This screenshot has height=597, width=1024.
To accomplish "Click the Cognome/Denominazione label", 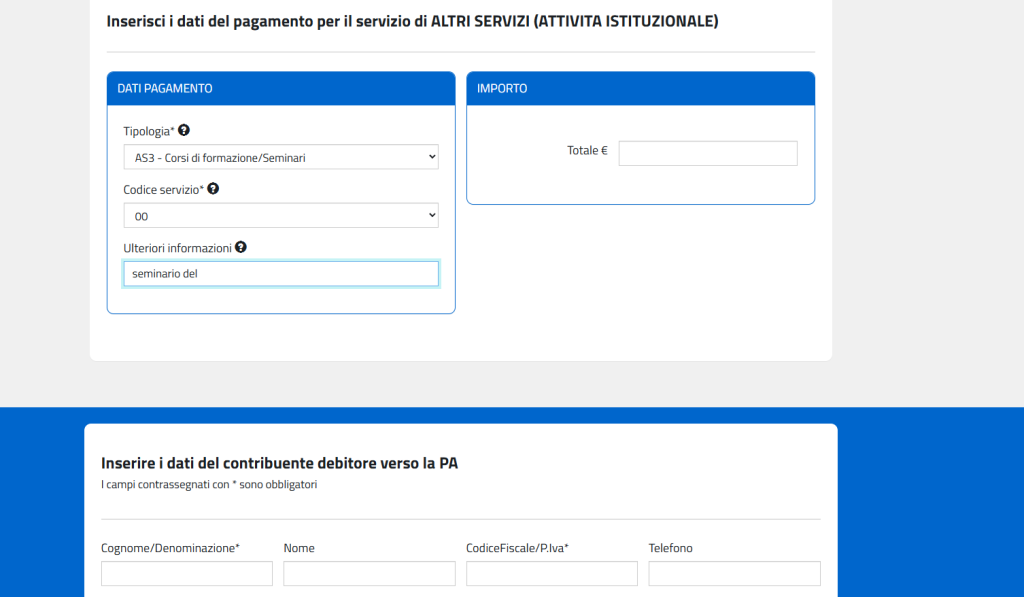I will click(170, 548).
